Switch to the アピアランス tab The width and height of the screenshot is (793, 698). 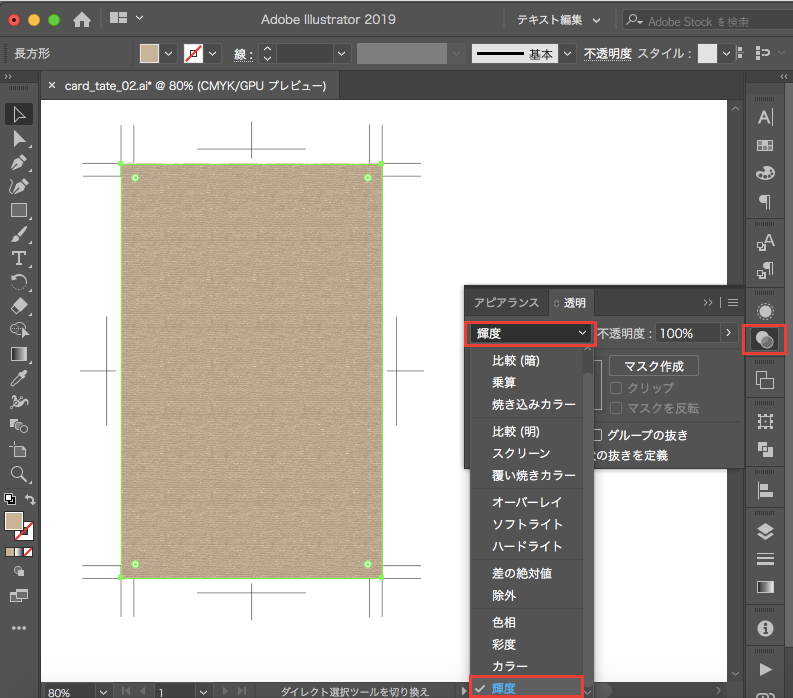[x=506, y=303]
